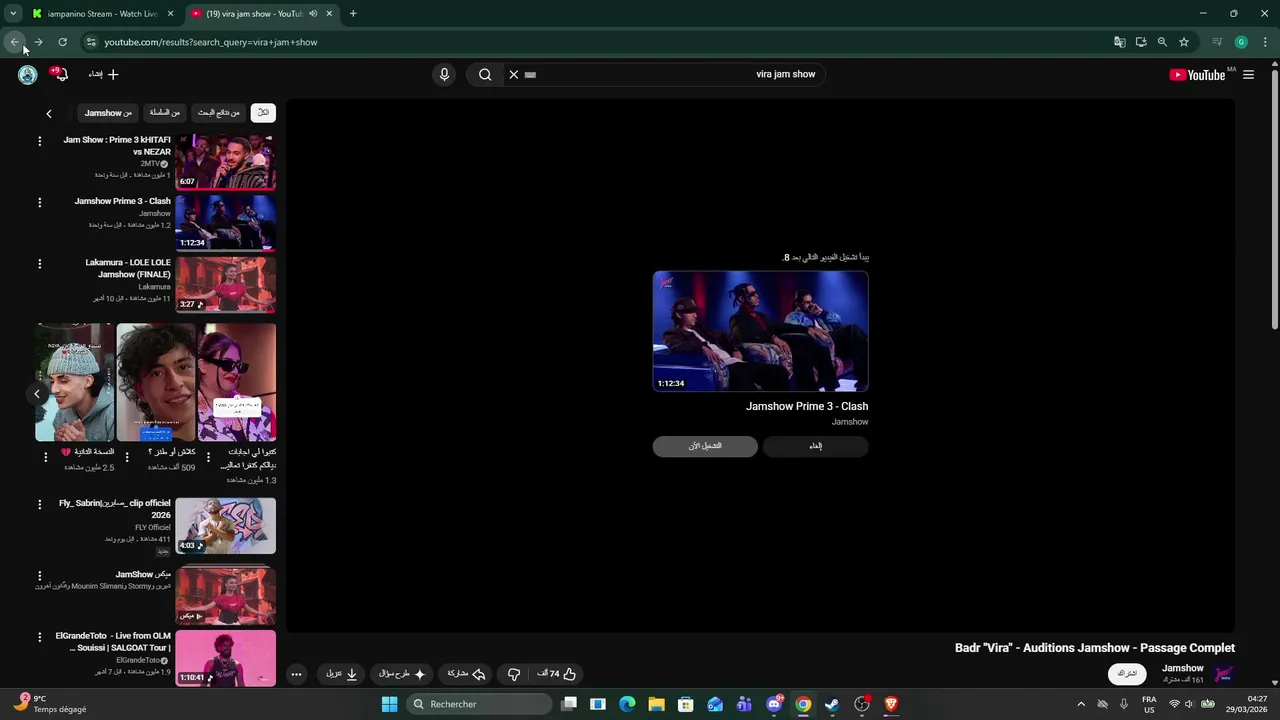
Task: Open options menu for the Mix JamShow playlist
Action: pyautogui.click(x=40, y=576)
